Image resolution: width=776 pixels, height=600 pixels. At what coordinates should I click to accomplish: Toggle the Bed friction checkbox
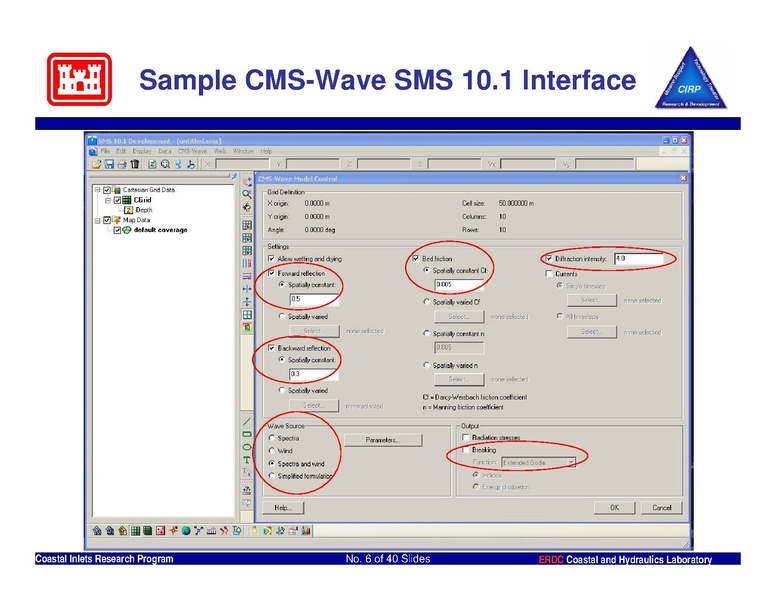416,258
